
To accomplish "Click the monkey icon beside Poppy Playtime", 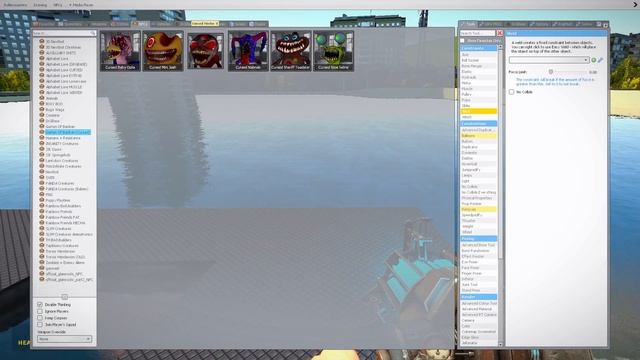I will (x=42, y=200).
